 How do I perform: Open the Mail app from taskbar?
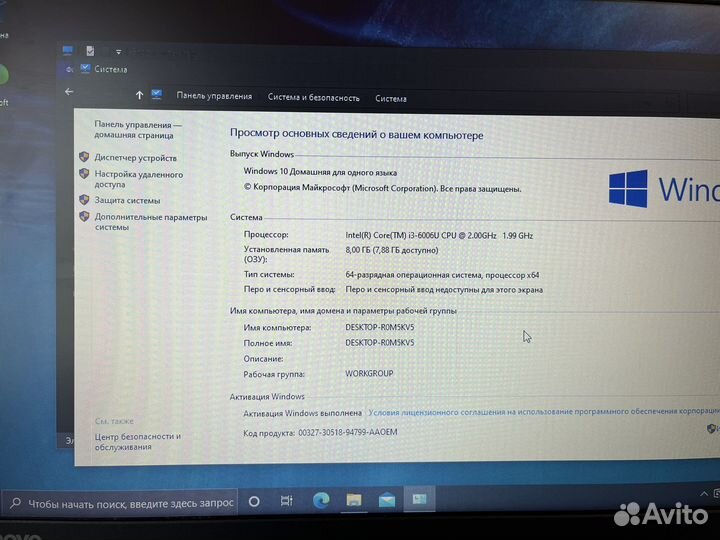click(x=387, y=500)
